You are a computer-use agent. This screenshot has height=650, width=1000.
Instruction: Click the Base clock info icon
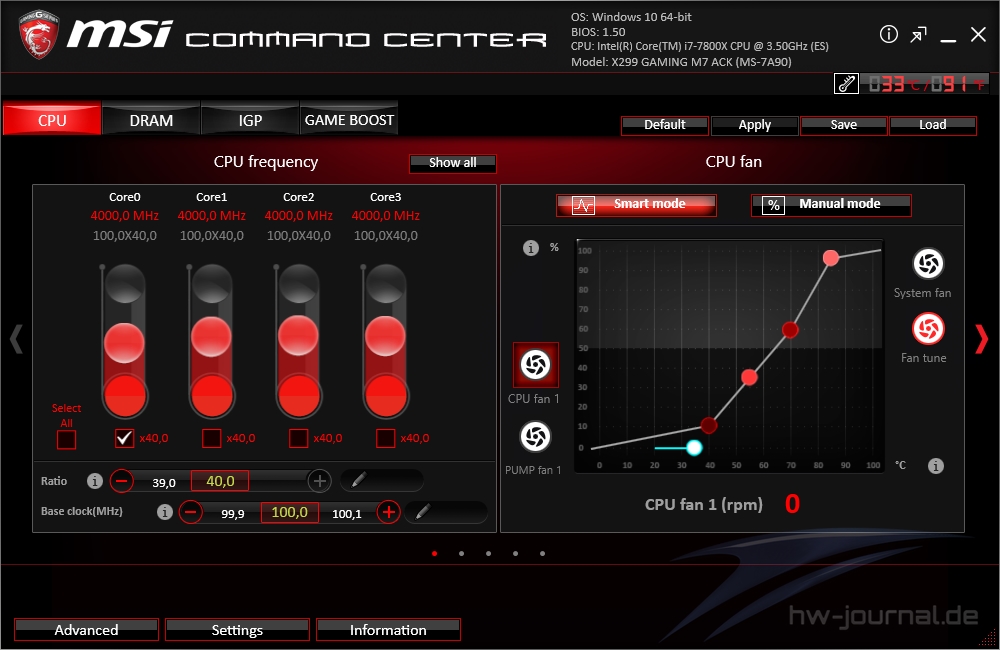pyautogui.click(x=165, y=512)
